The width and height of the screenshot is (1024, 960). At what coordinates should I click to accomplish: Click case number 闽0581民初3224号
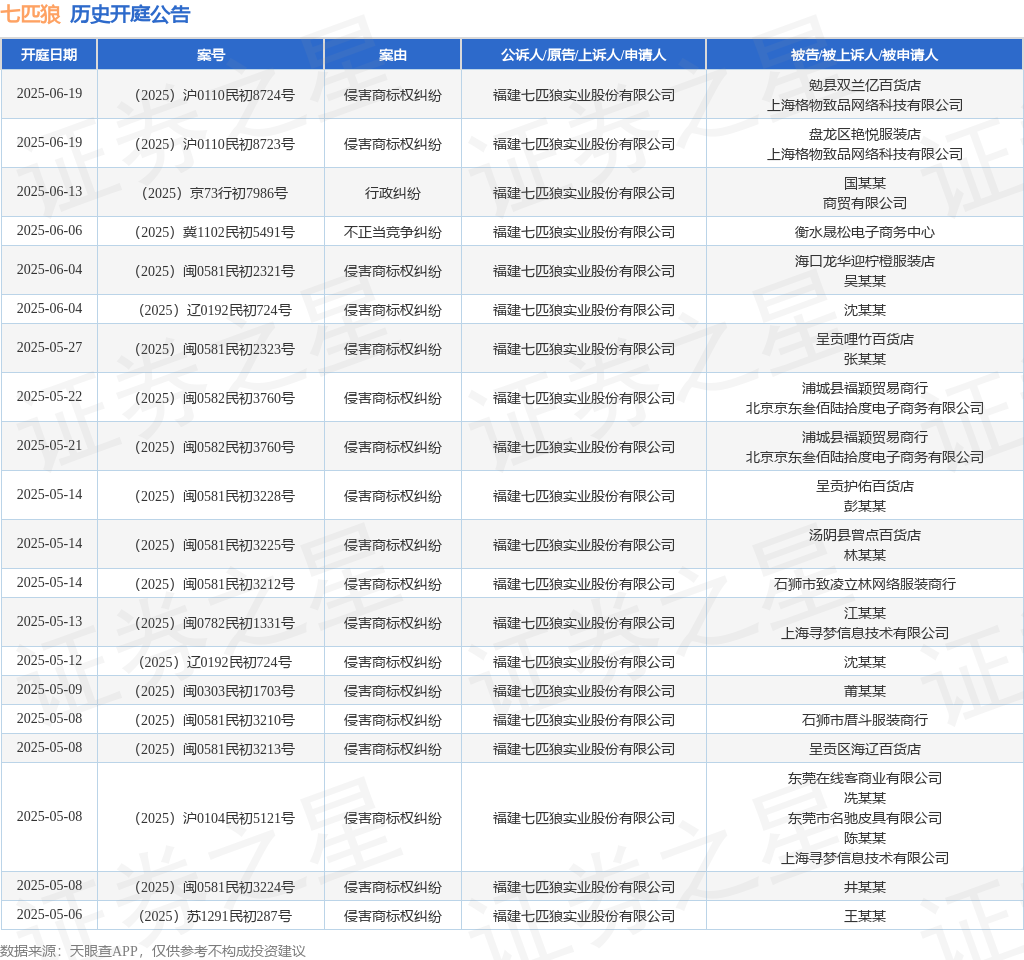[x=215, y=887]
